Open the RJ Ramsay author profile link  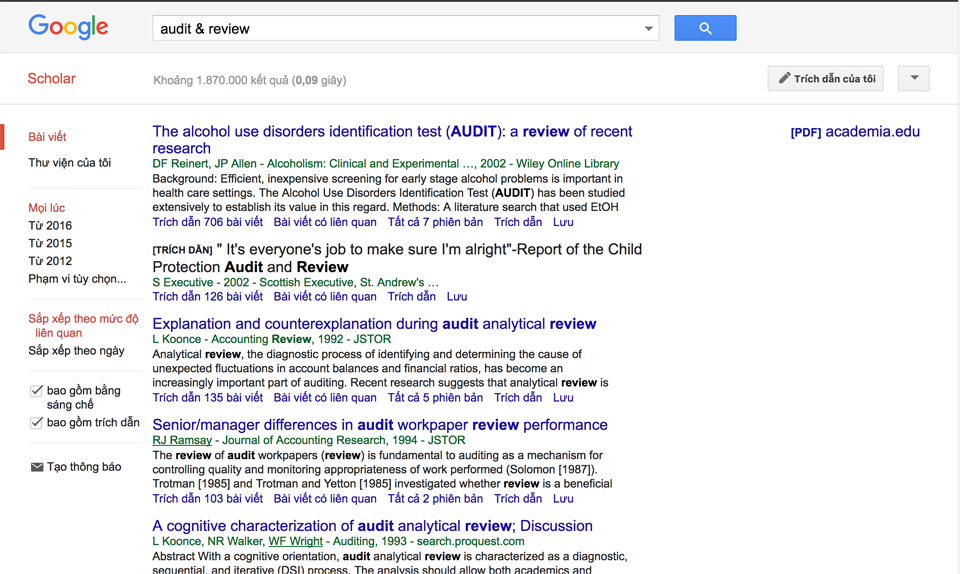click(182, 440)
